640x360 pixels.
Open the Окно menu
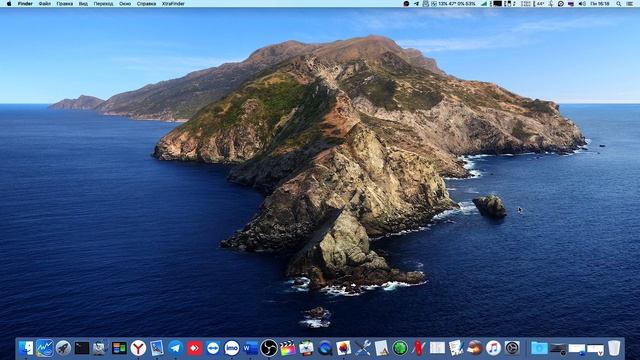125,4
